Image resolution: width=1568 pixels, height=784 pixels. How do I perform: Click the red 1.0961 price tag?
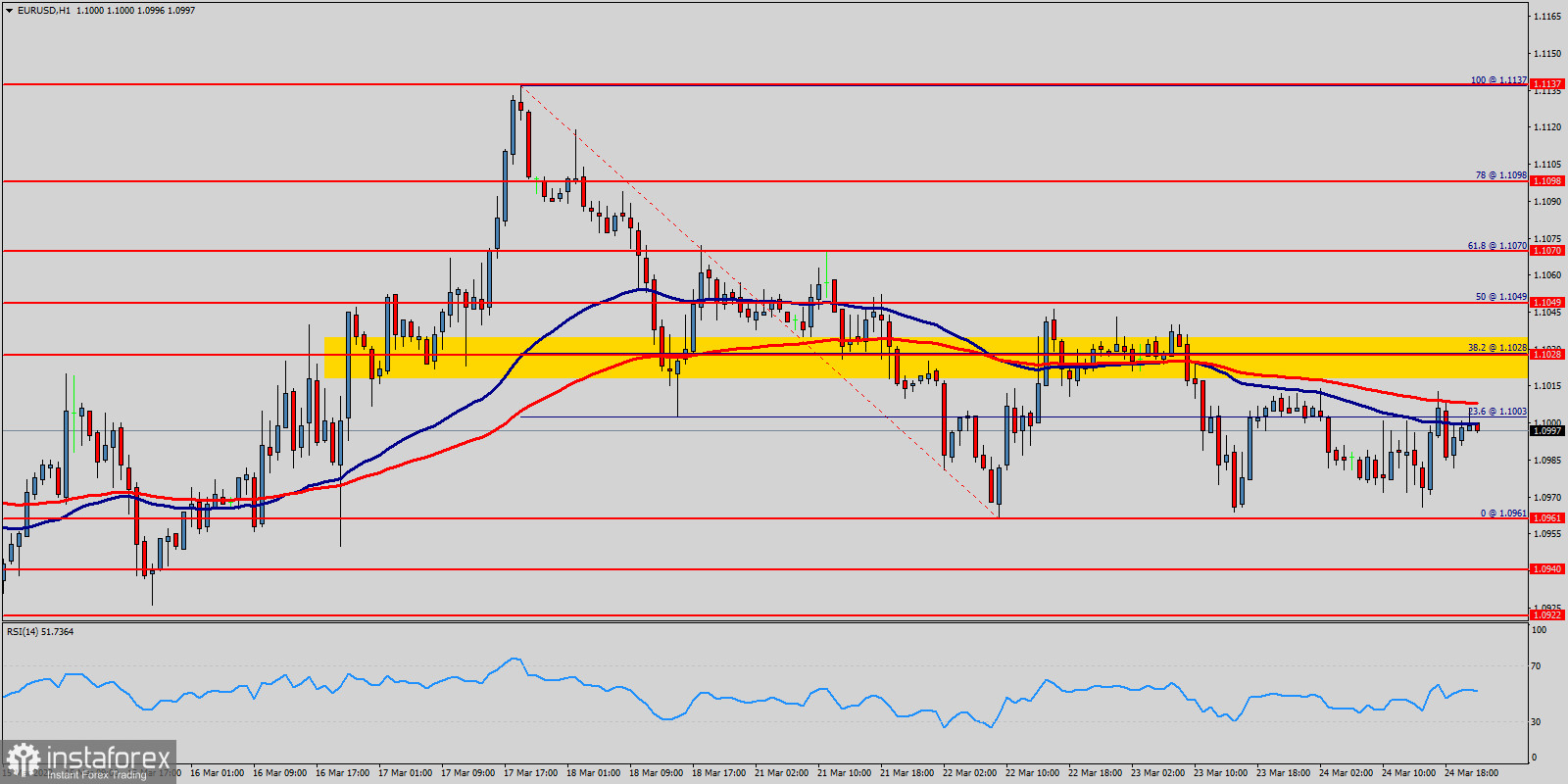(x=1547, y=518)
